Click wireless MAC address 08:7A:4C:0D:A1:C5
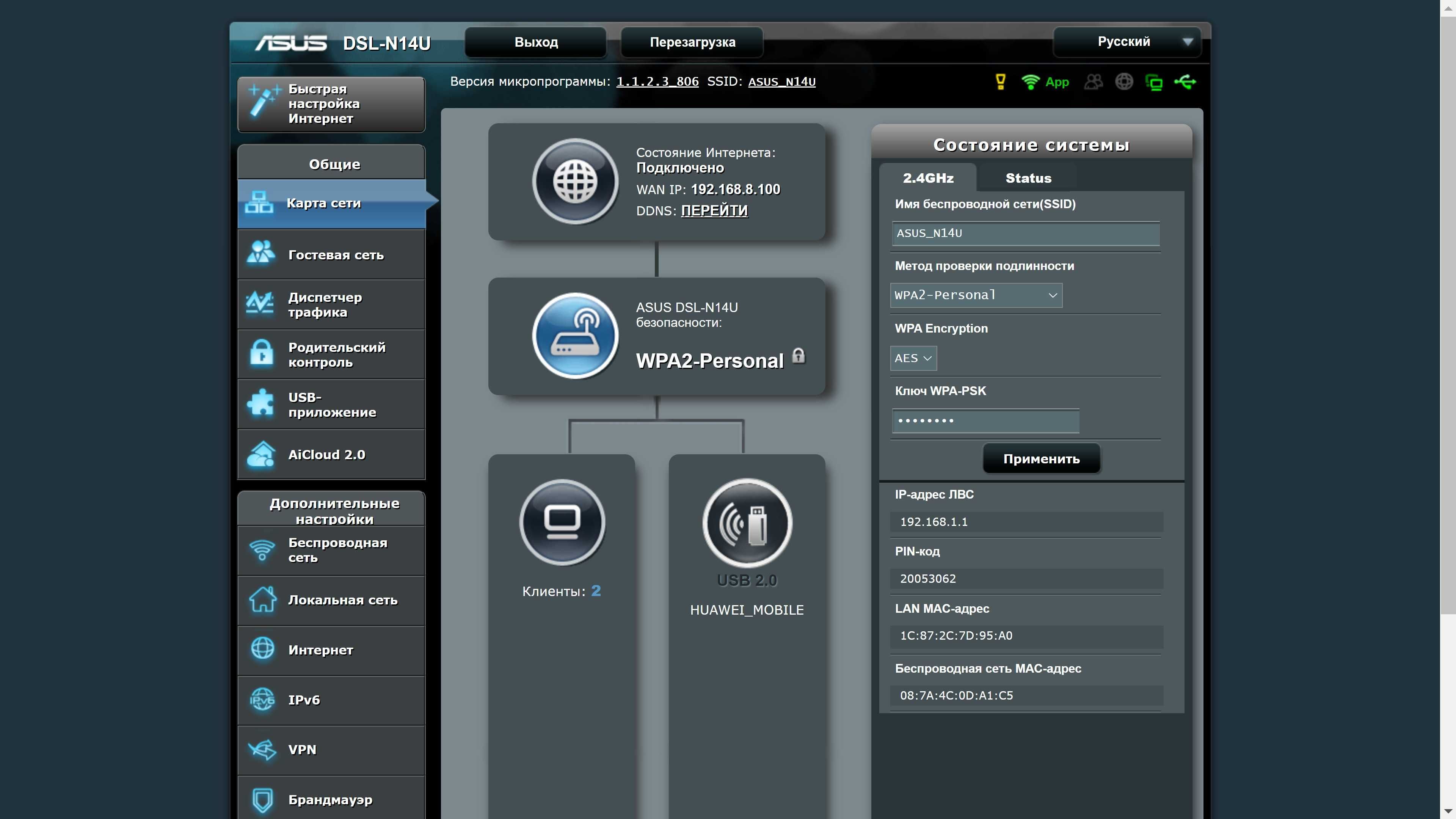 pyautogui.click(x=956, y=695)
